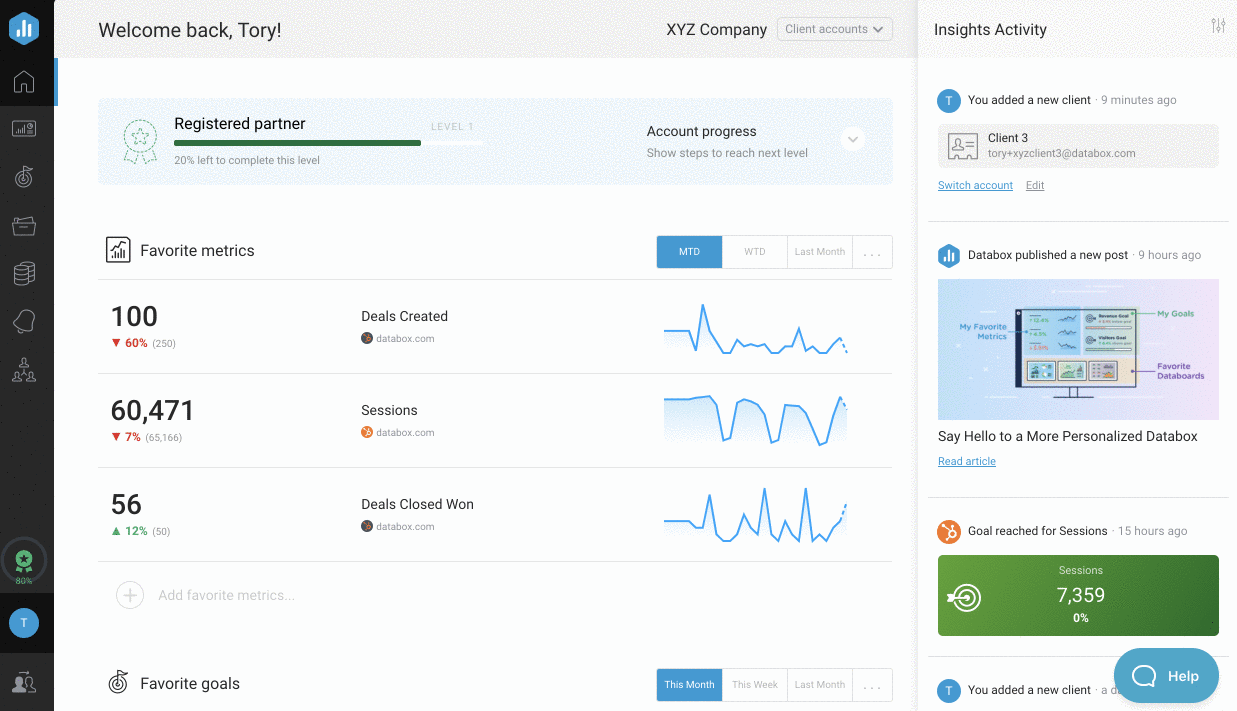Click the Insights Activity heading
Image resolution: width=1237 pixels, height=711 pixels.
(x=990, y=29)
